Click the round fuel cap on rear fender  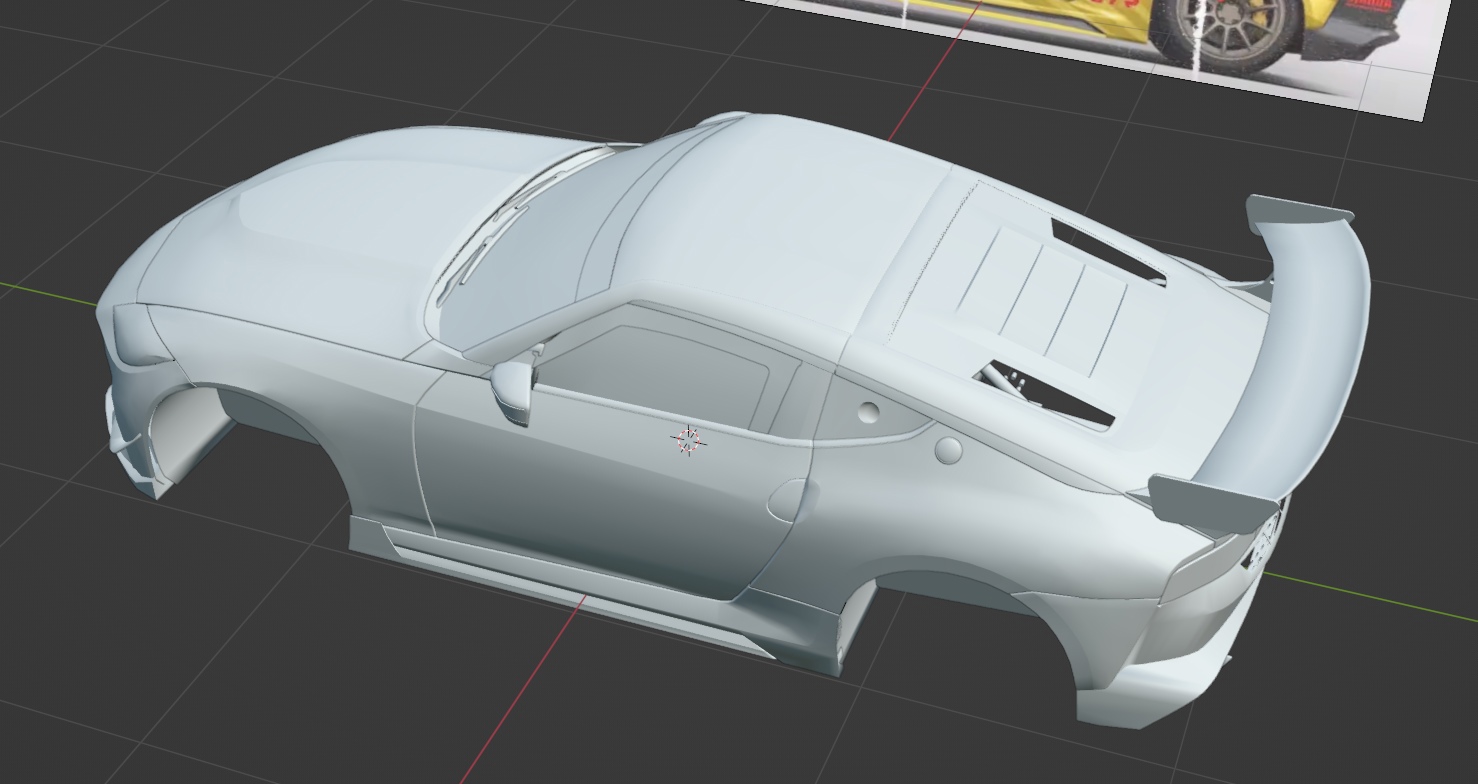[949, 450]
